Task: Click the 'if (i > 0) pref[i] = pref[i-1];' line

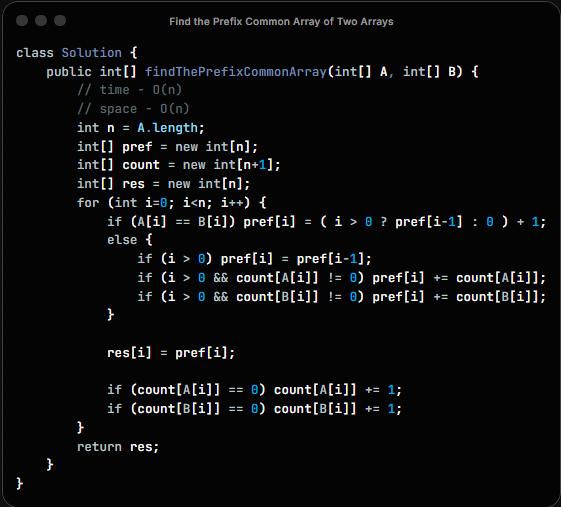Action: click(254, 259)
